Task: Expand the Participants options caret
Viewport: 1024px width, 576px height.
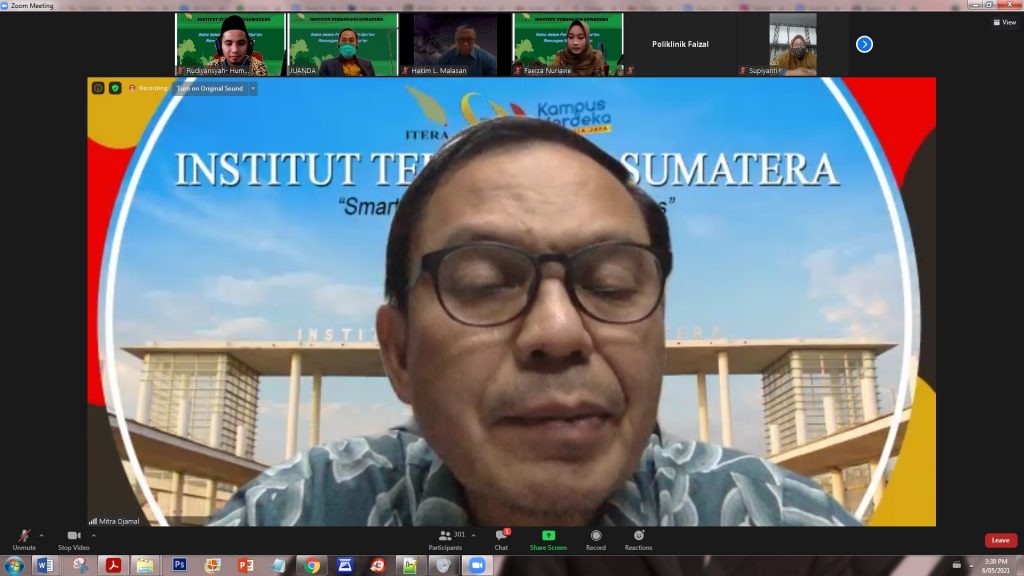Action: (473, 536)
